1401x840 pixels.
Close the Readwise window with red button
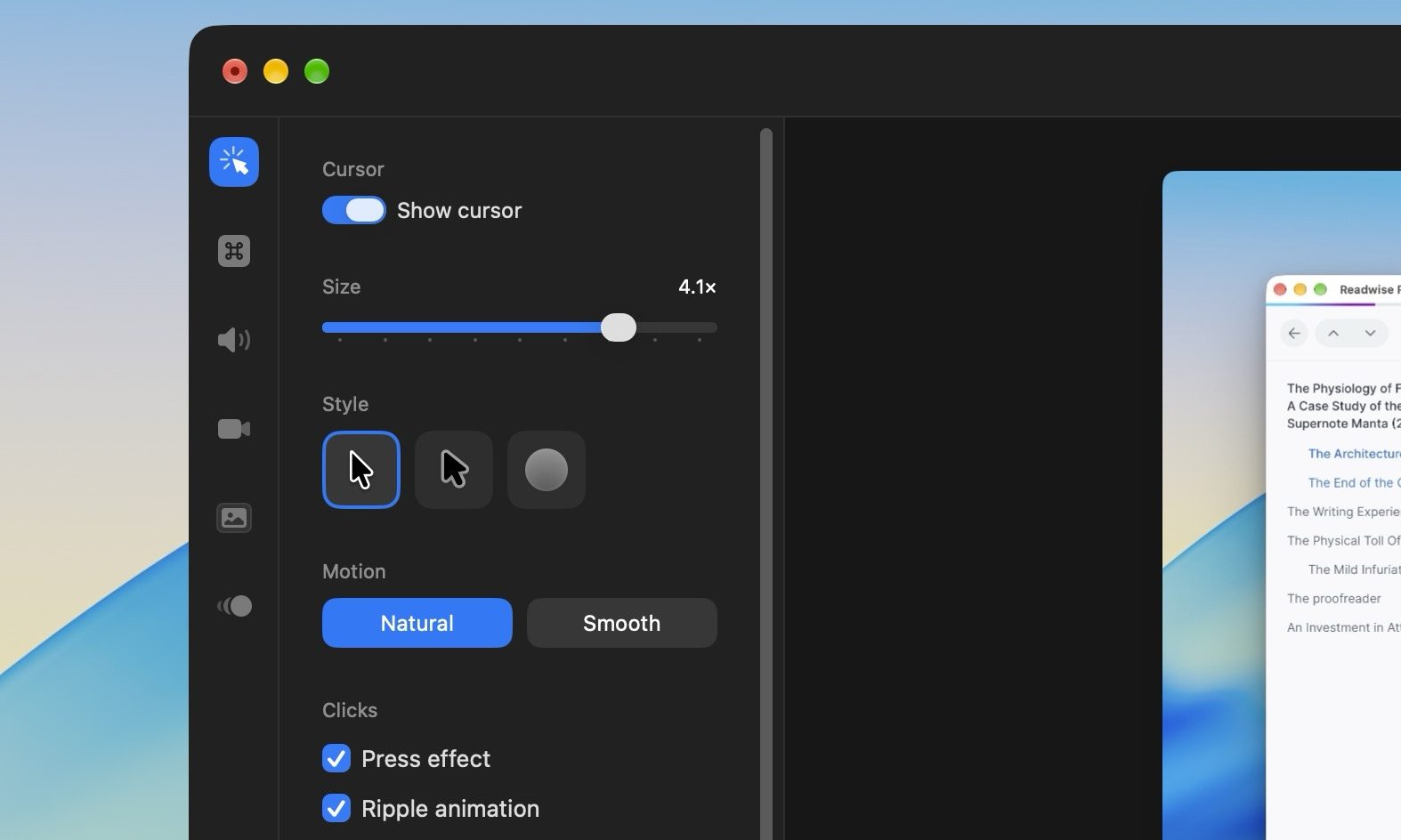point(1280,289)
